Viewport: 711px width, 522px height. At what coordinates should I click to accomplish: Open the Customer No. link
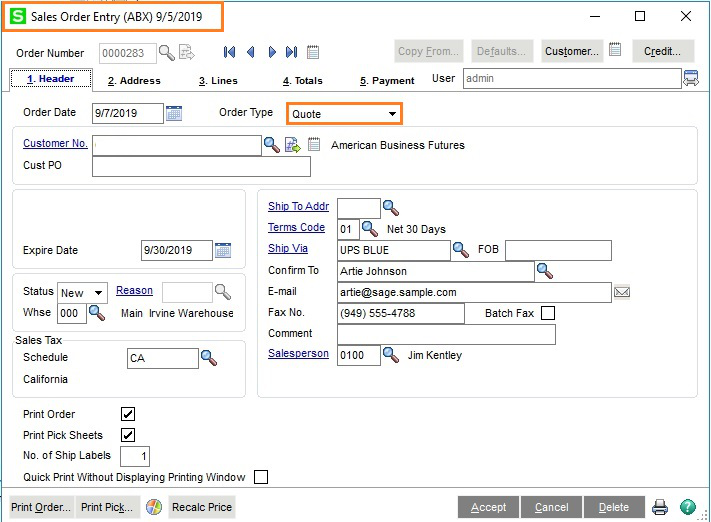pyautogui.click(x=55, y=143)
